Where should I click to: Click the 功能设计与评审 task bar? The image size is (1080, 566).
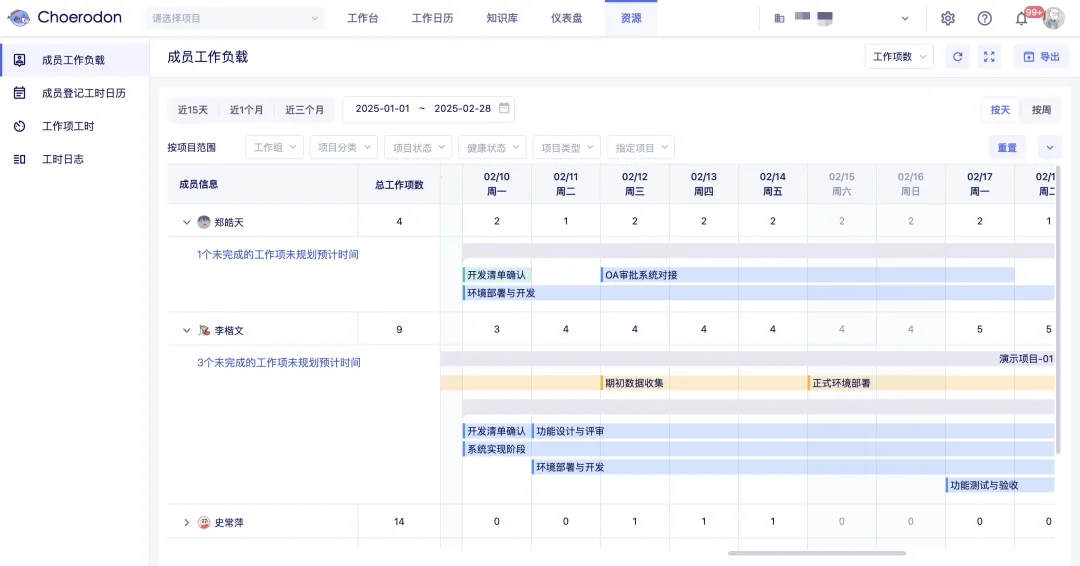click(793, 431)
